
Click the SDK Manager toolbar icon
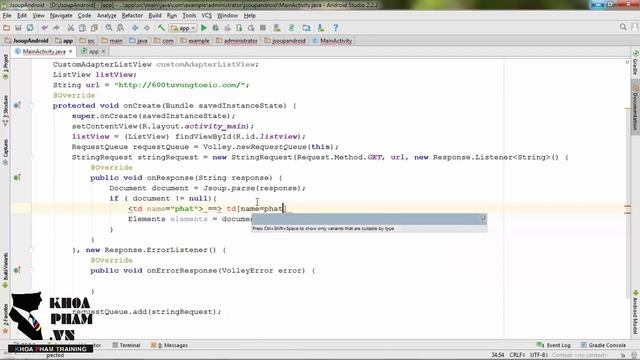(x=321, y=28)
